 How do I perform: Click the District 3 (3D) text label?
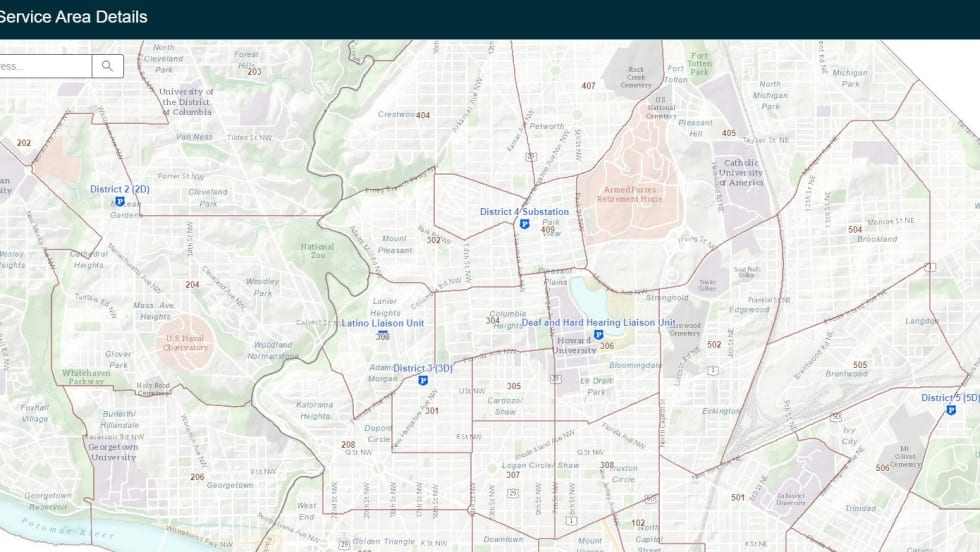[x=423, y=368]
